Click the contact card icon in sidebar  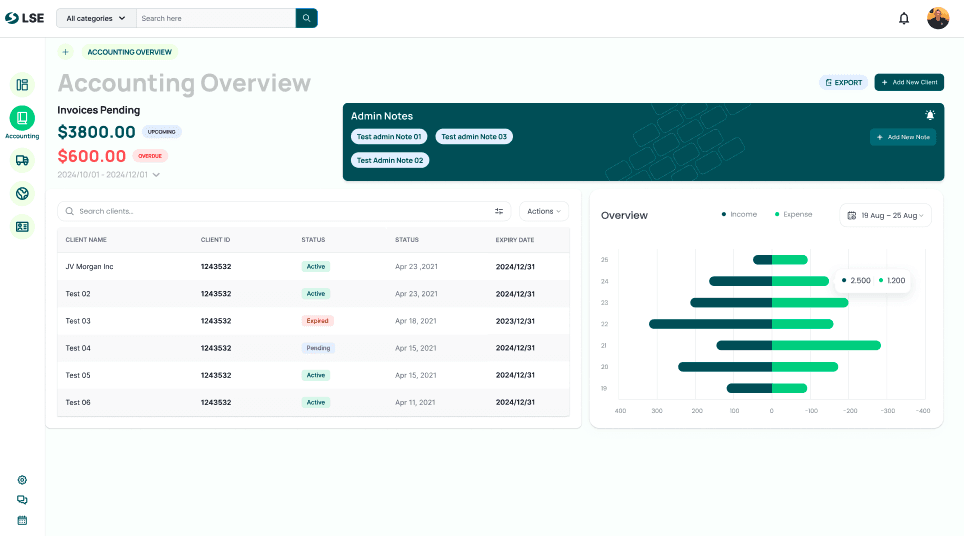click(x=22, y=227)
